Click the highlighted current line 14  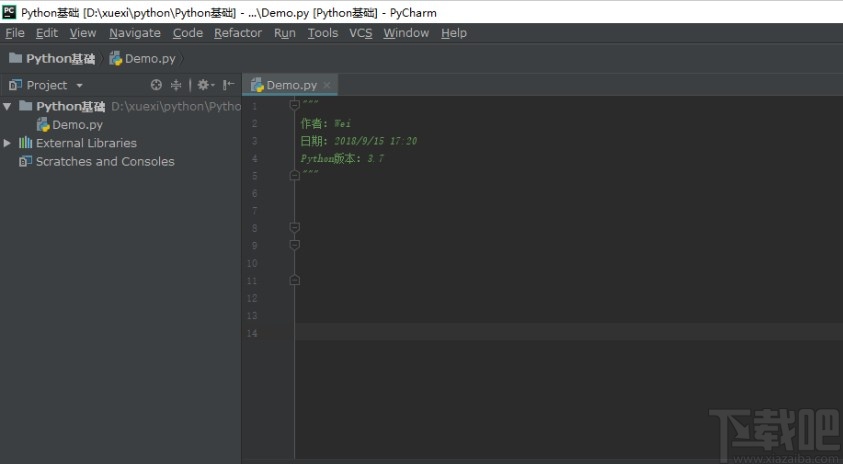(x=569, y=332)
